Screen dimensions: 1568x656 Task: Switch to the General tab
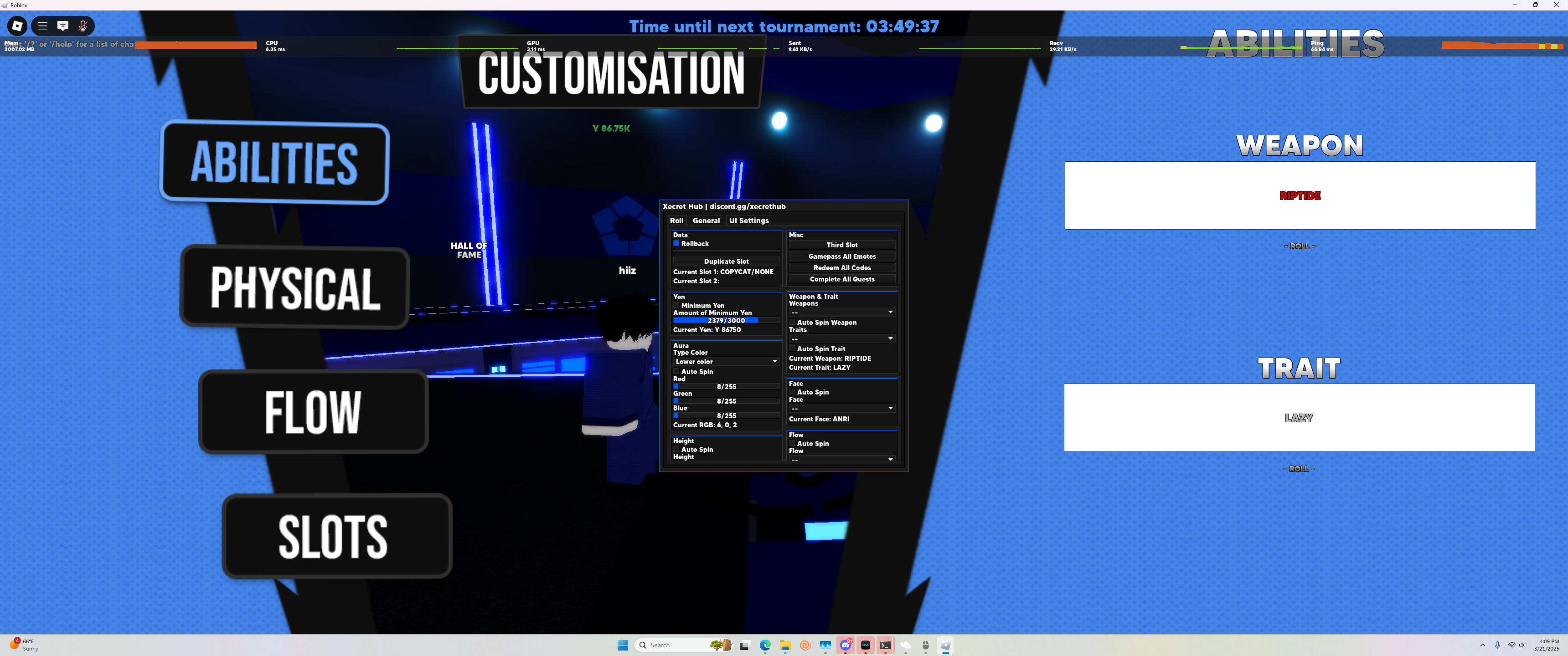[706, 220]
